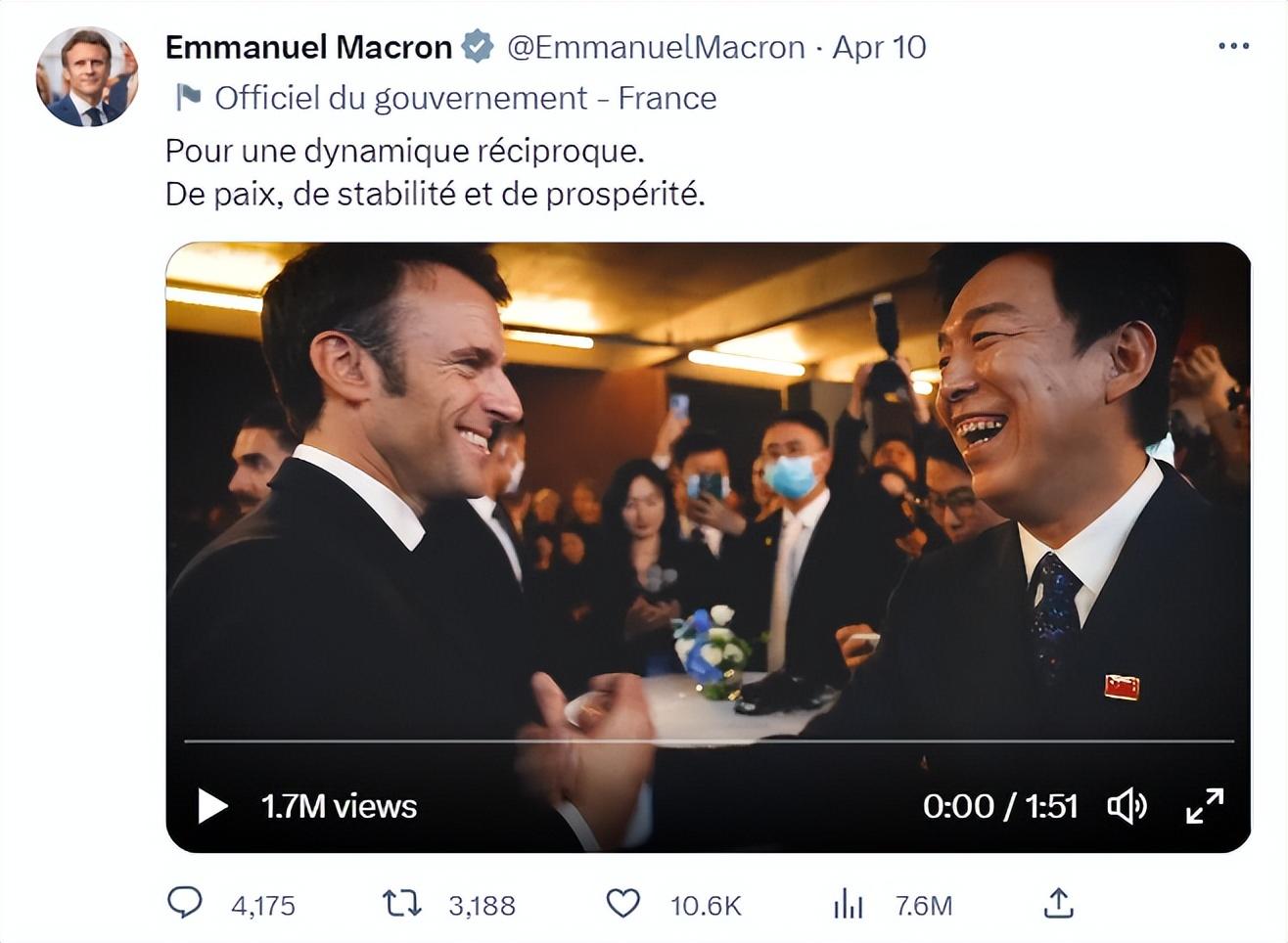Share the tweet with upload icon
The height and width of the screenshot is (943, 1288).
click(1058, 904)
